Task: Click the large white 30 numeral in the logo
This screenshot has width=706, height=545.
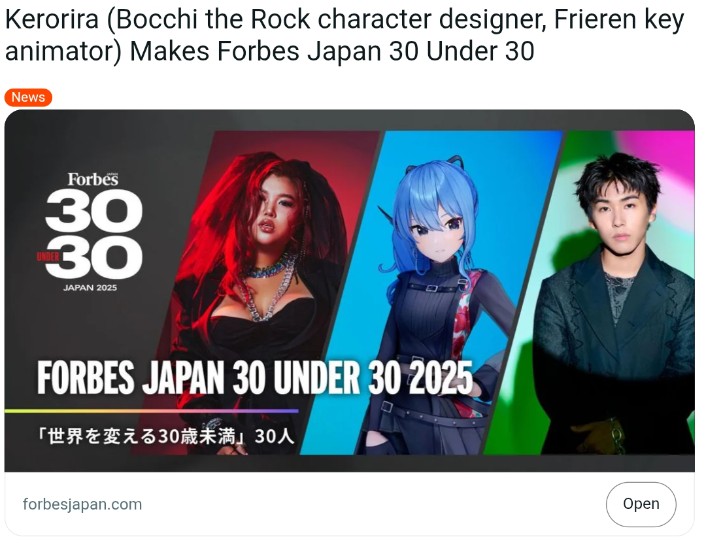Action: pyautogui.click(x=94, y=210)
